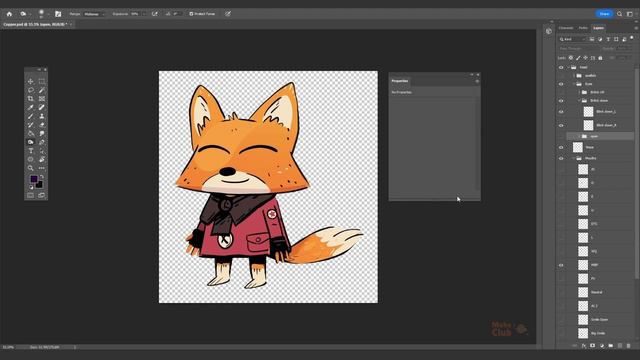The height and width of the screenshot is (360, 640).
Task: Select the Brush tool
Action: click(x=31, y=116)
